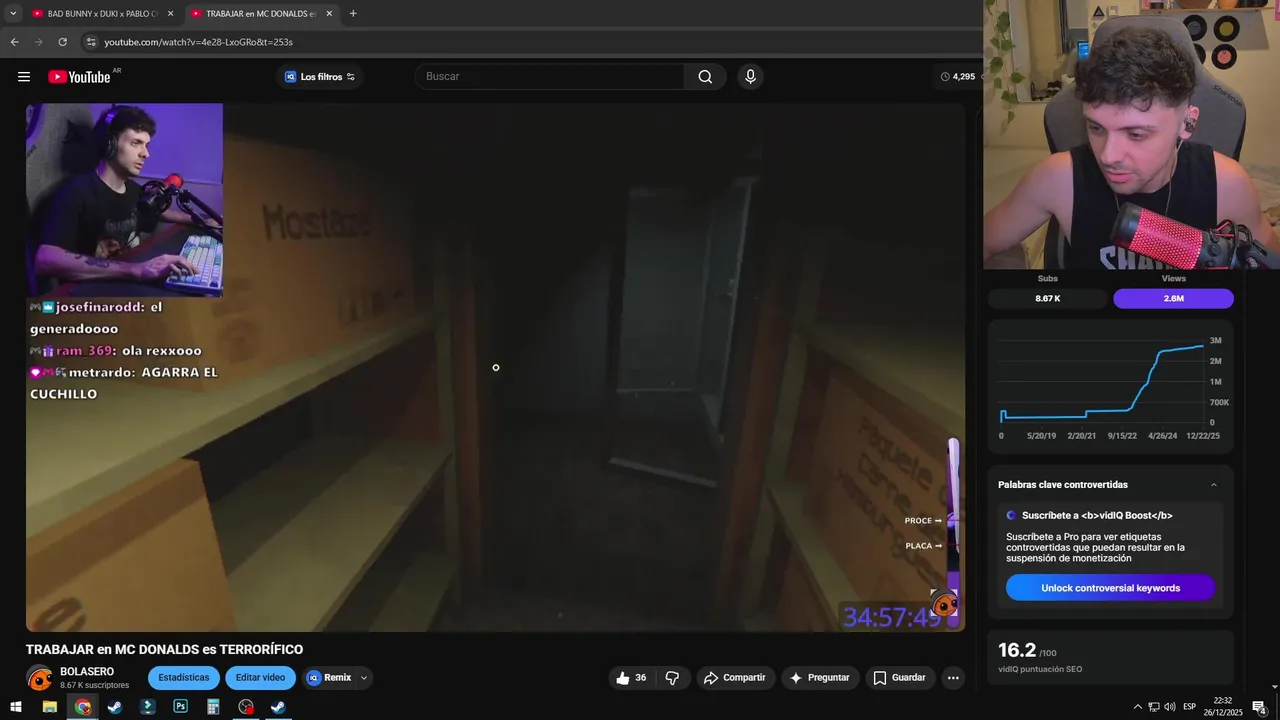Screen dimensions: 1280x720
Task: Click the Chrome taskbar icon
Action: [x=83, y=707]
